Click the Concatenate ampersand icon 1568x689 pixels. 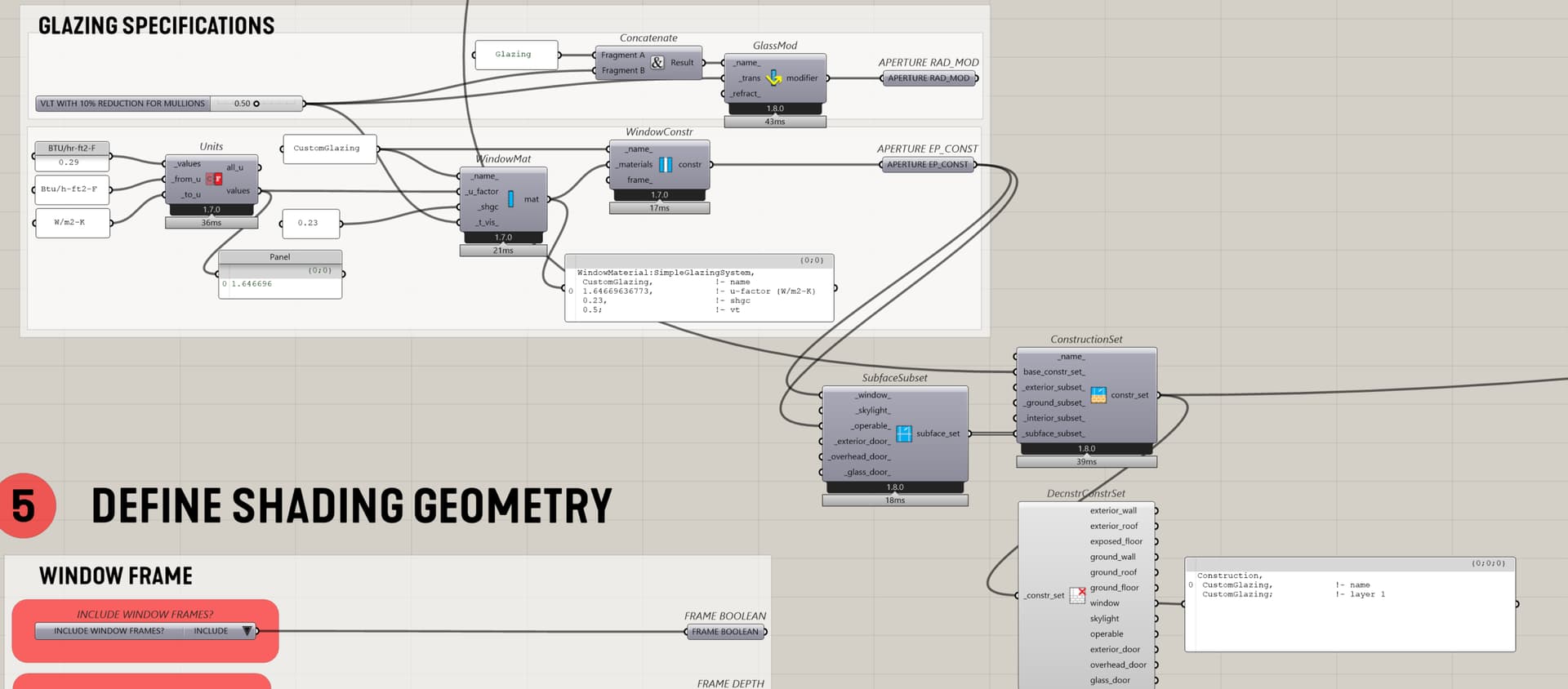click(x=657, y=63)
